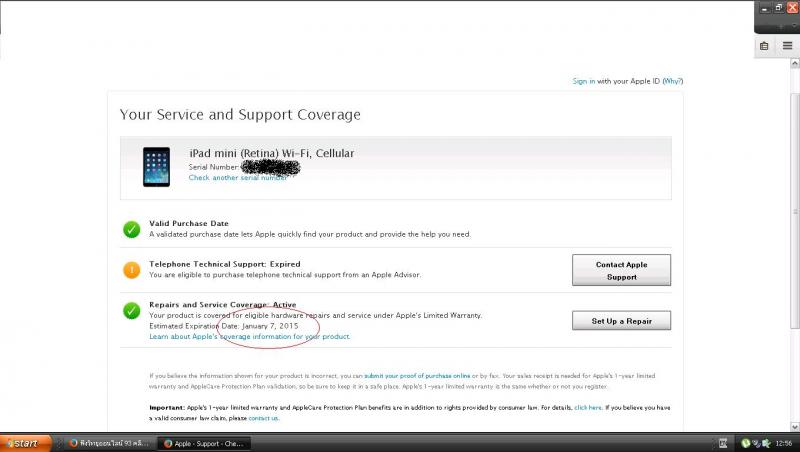This screenshot has height=452, width=800.
Task: Close the browser window
Action: pos(793,7)
